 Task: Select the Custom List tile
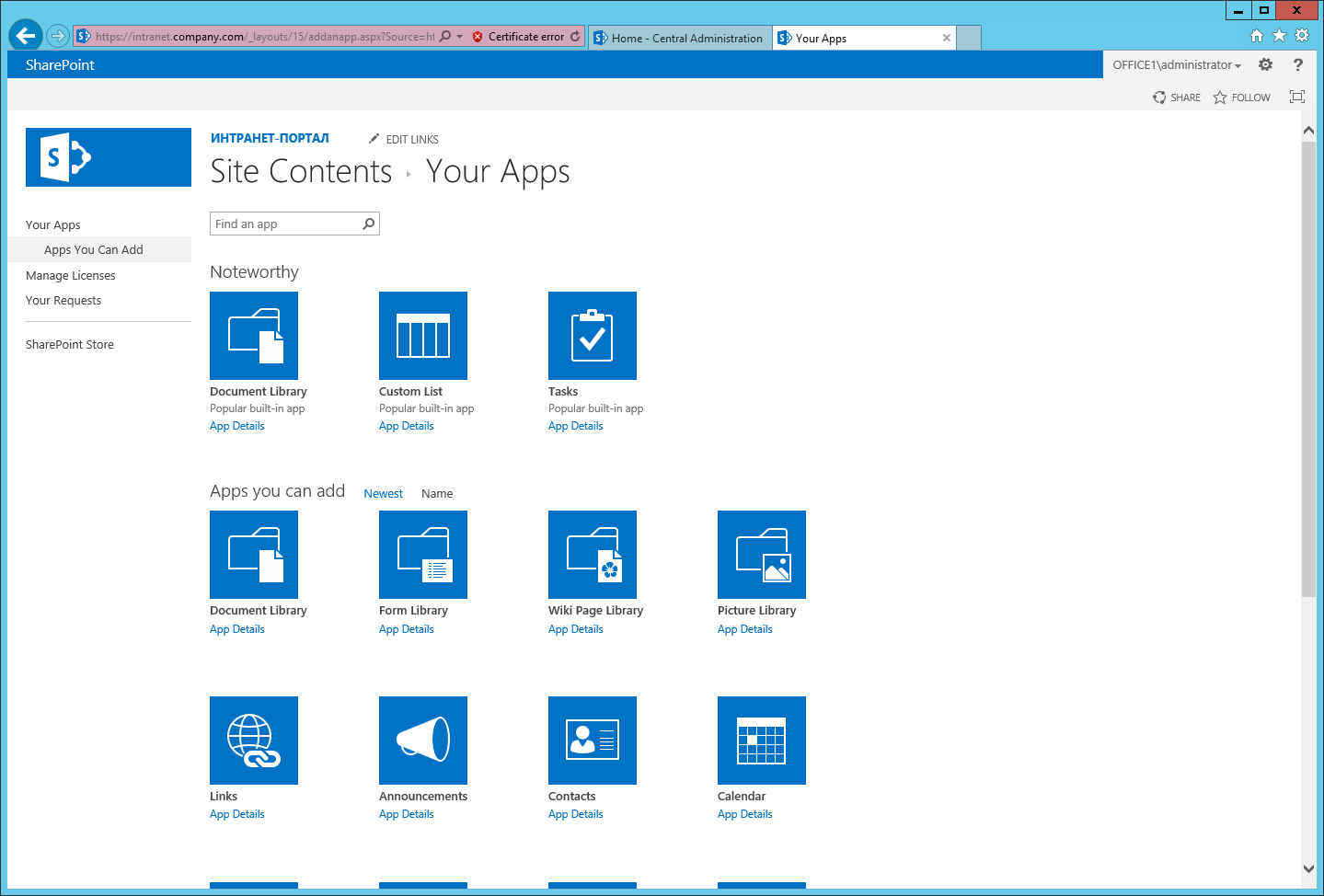423,336
